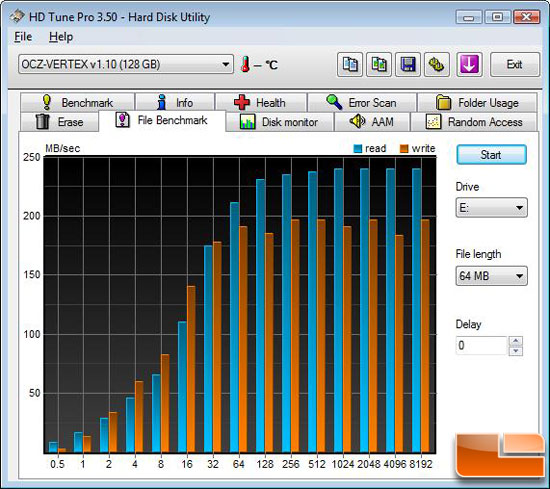Go to the Random Access tab

coord(474,122)
